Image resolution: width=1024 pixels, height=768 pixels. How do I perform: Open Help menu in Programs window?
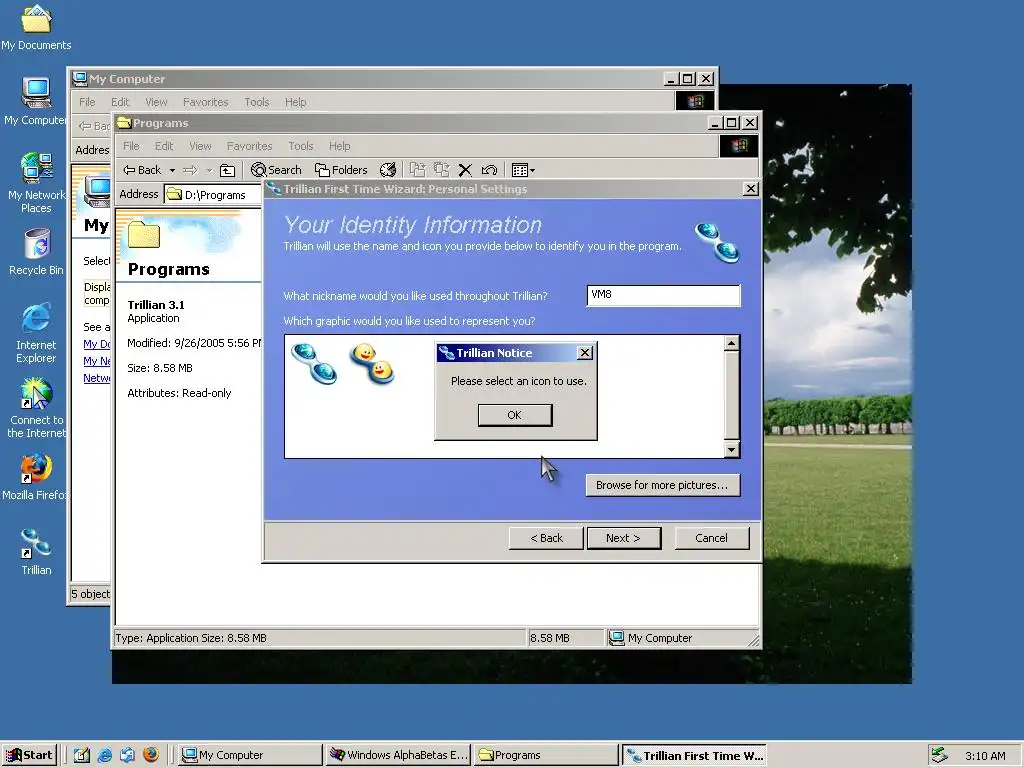(340, 146)
